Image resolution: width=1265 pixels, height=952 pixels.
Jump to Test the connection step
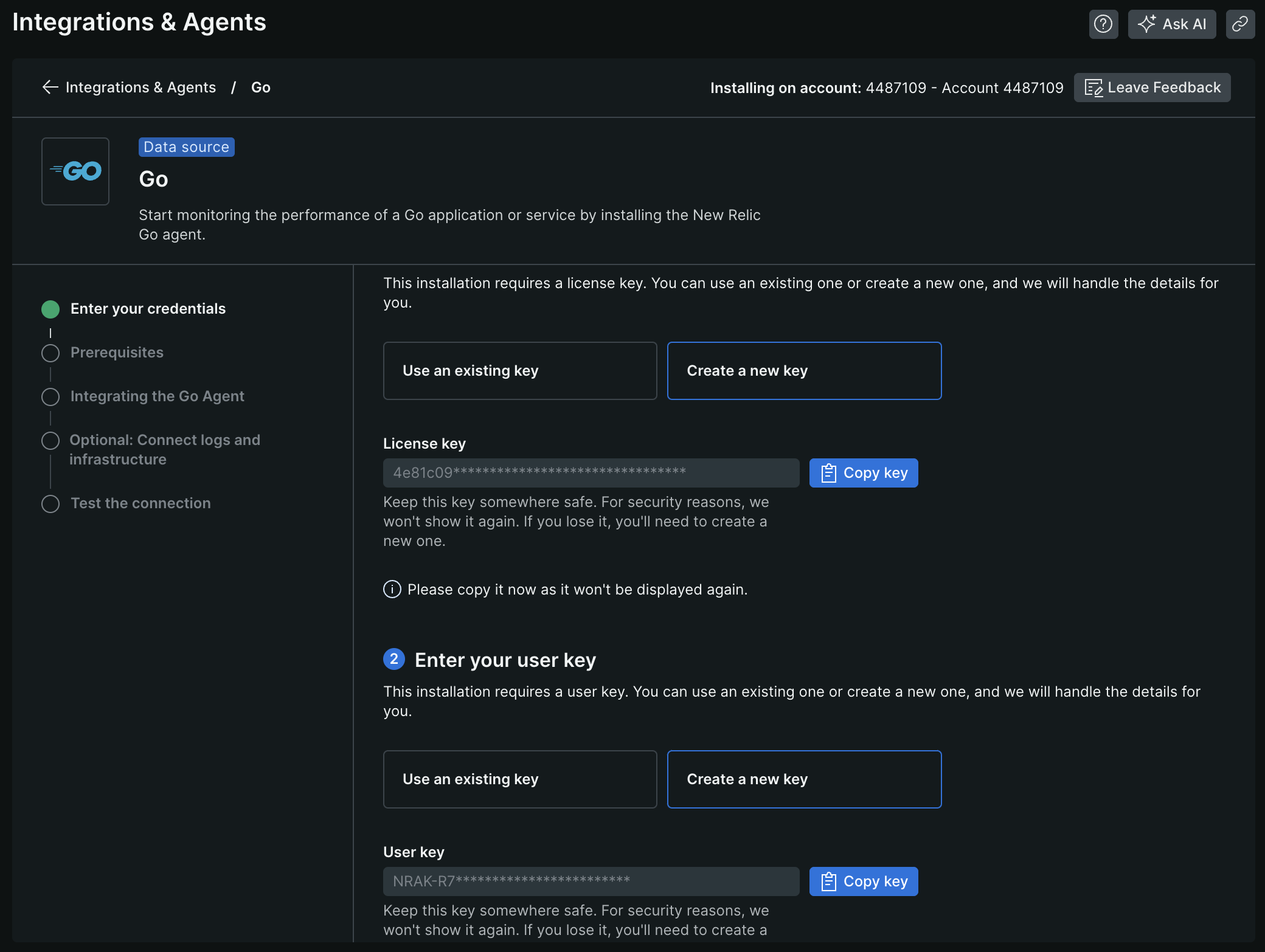tap(140, 503)
